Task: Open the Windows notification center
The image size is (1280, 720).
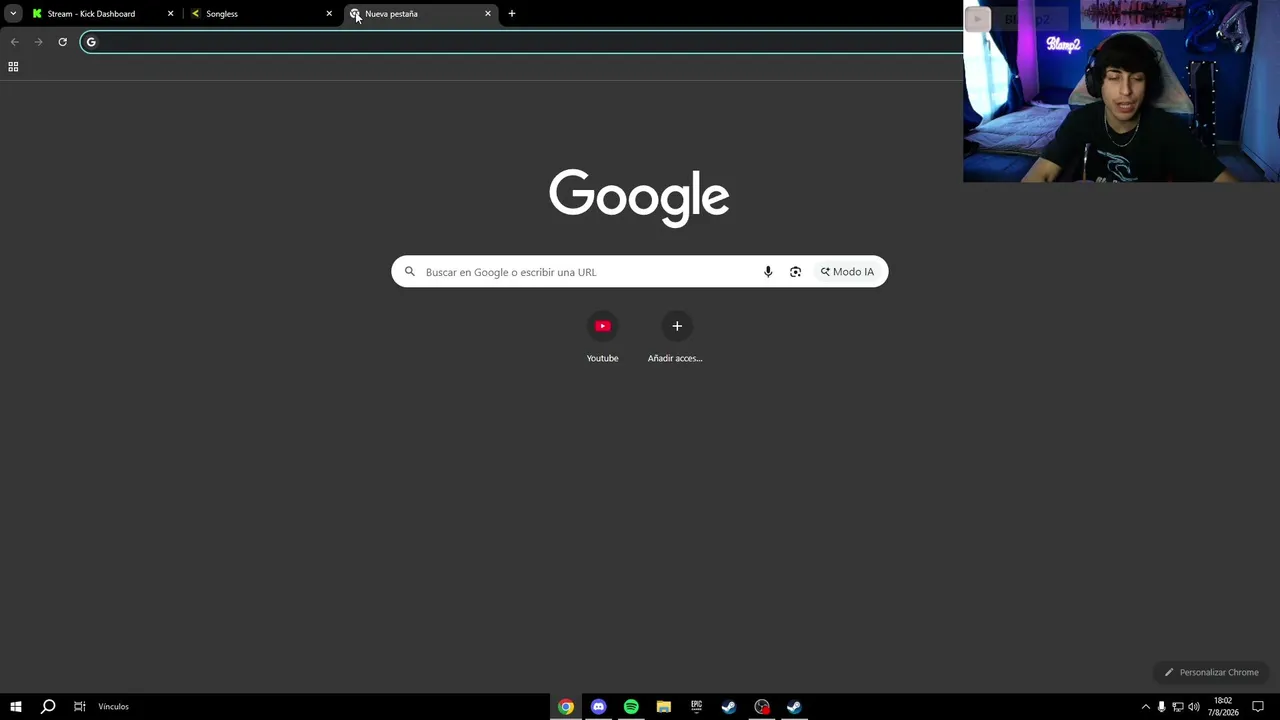Action: point(1258,707)
